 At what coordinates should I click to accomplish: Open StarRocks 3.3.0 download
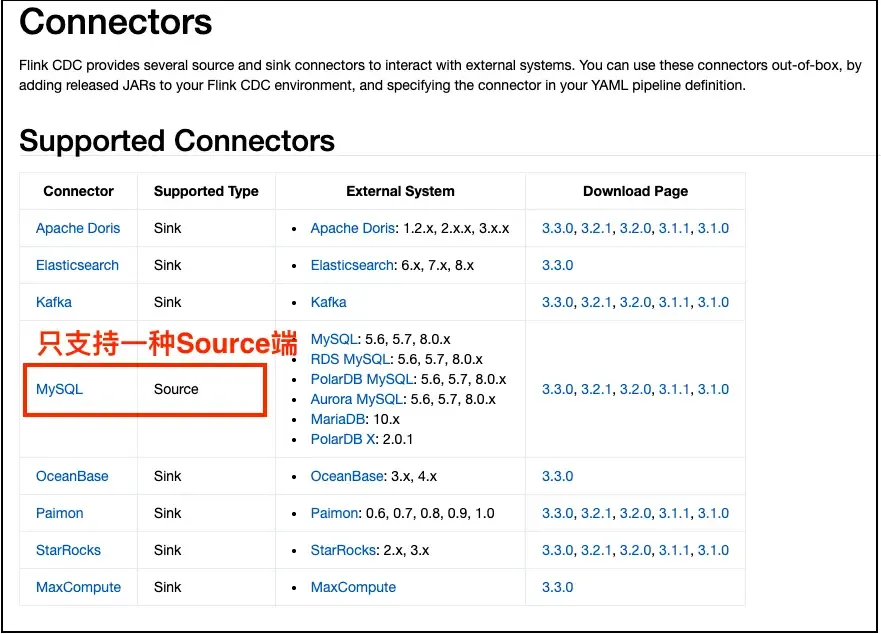pyautogui.click(x=557, y=550)
